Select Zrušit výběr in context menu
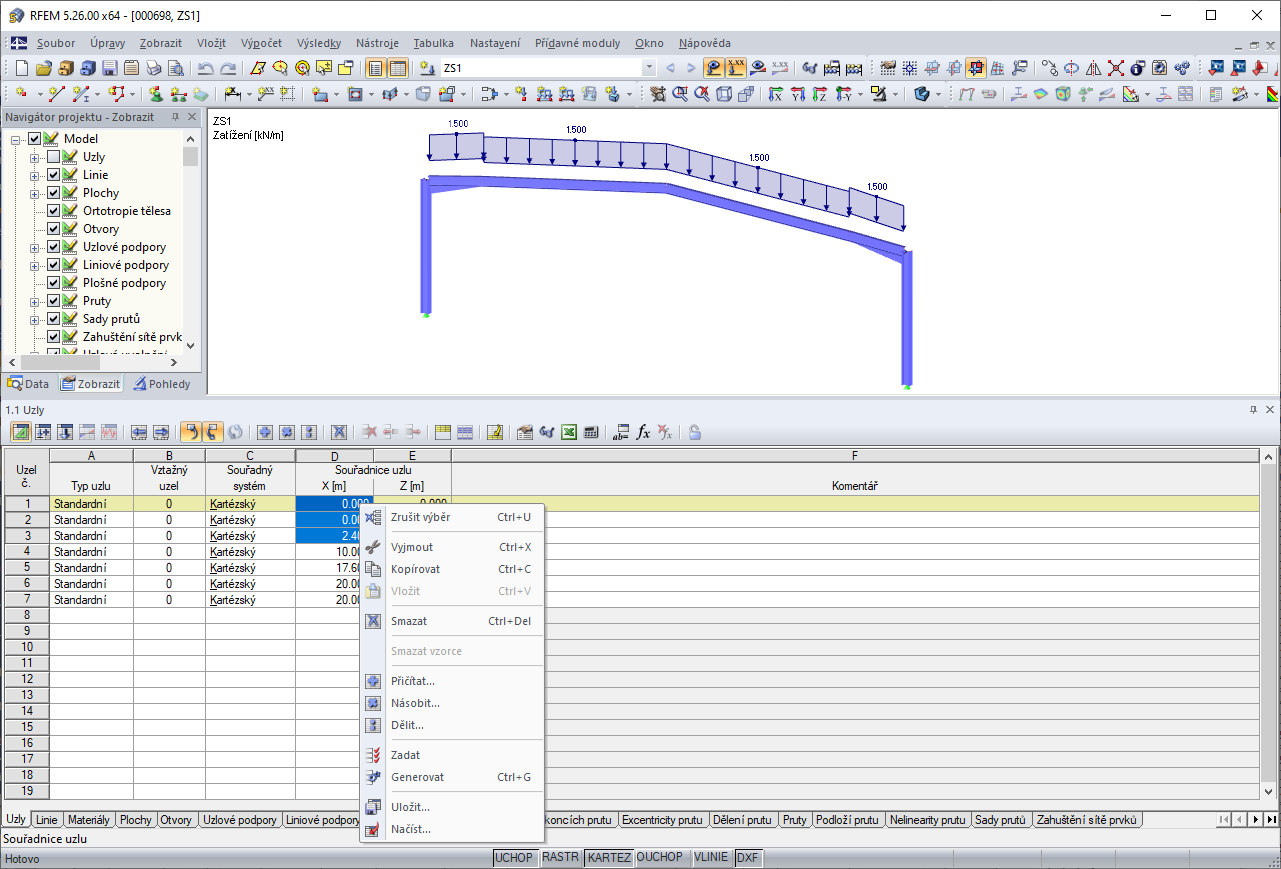Image resolution: width=1281 pixels, height=869 pixels. point(451,517)
